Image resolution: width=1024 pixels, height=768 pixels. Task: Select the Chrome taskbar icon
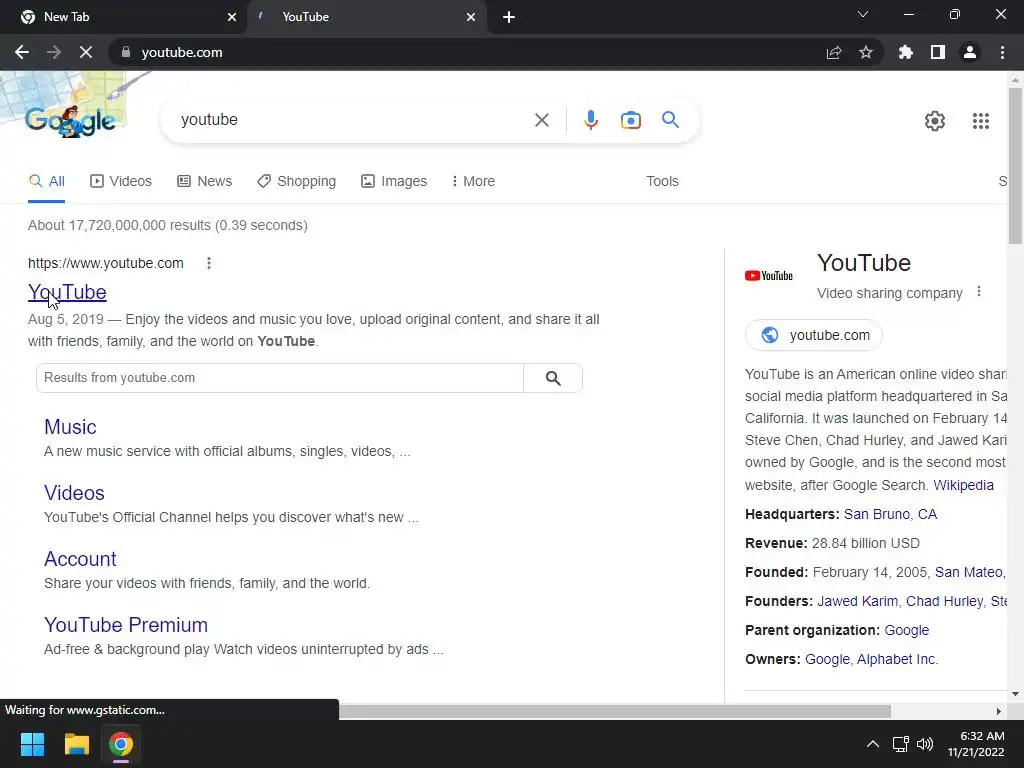(x=121, y=744)
